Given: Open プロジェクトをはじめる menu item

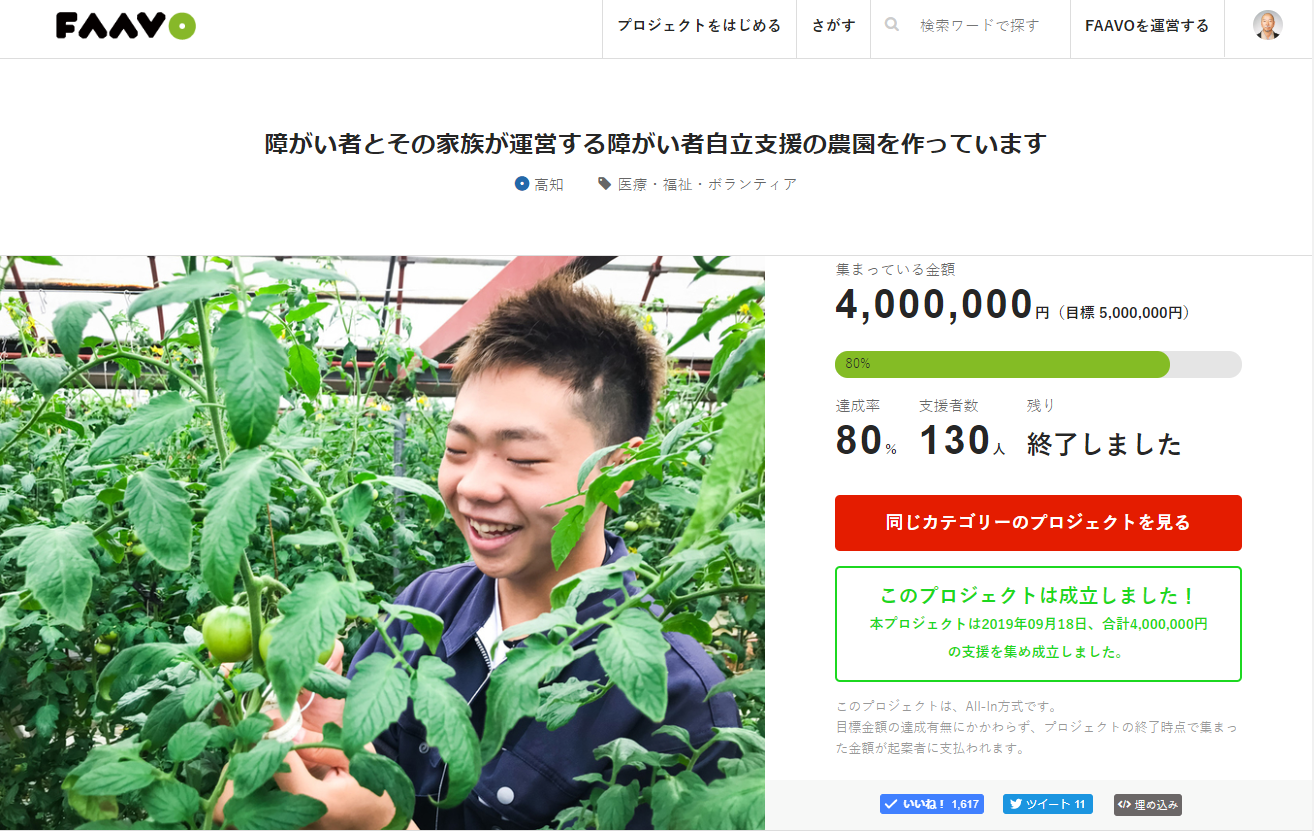Looking at the screenshot, I should click(699, 26).
